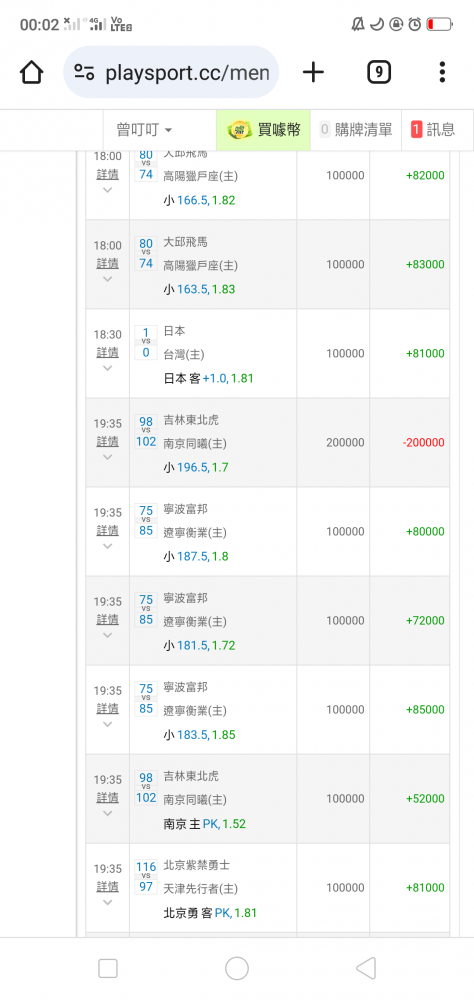The height and width of the screenshot is (1000, 474).
Task: Tap the recent apps square button
Action: (108, 969)
